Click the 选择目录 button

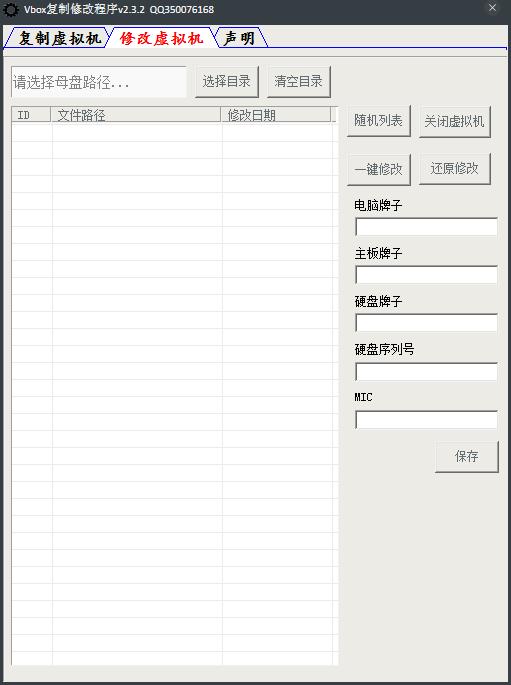tap(227, 81)
